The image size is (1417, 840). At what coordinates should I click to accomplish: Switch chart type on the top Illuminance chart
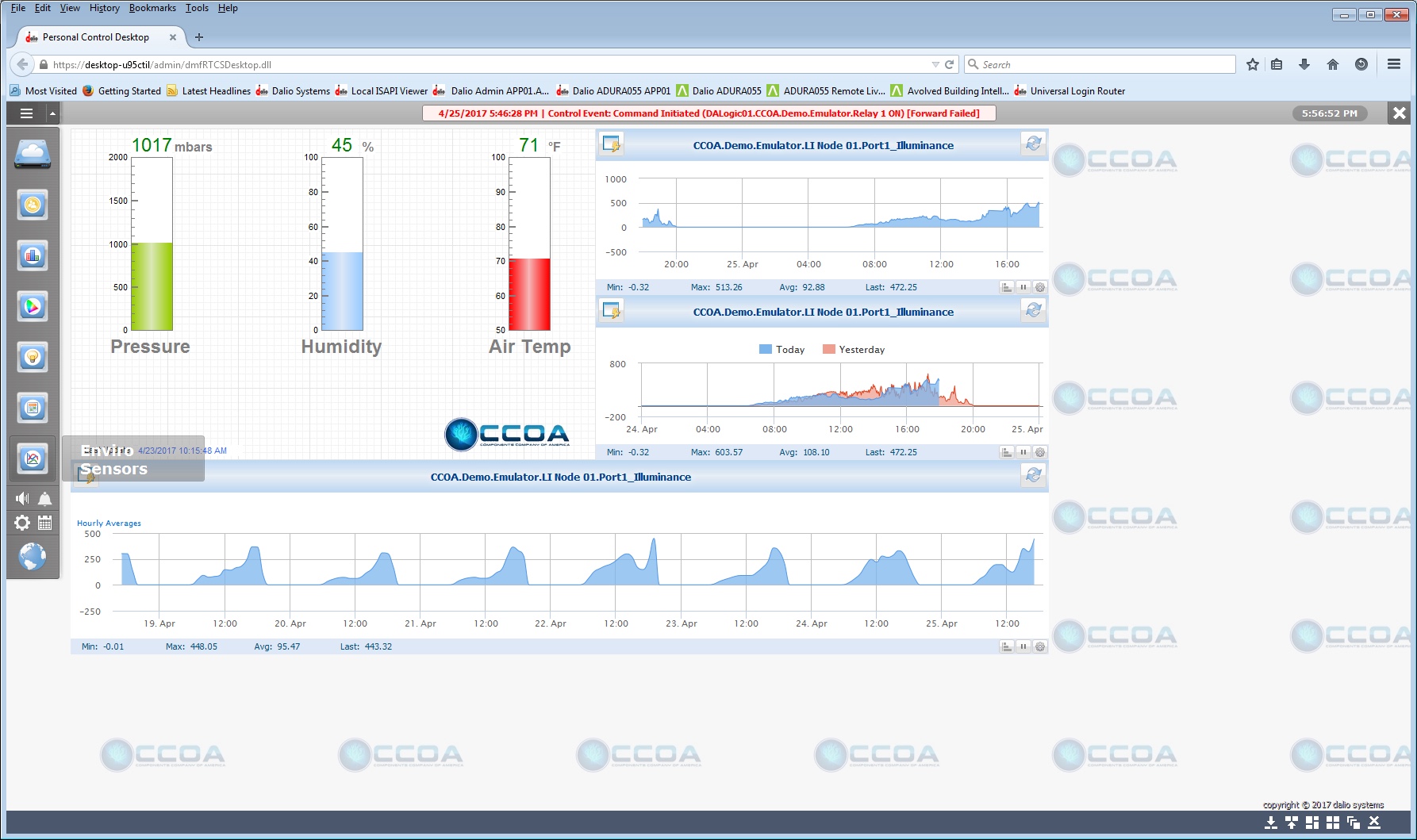(x=1007, y=287)
